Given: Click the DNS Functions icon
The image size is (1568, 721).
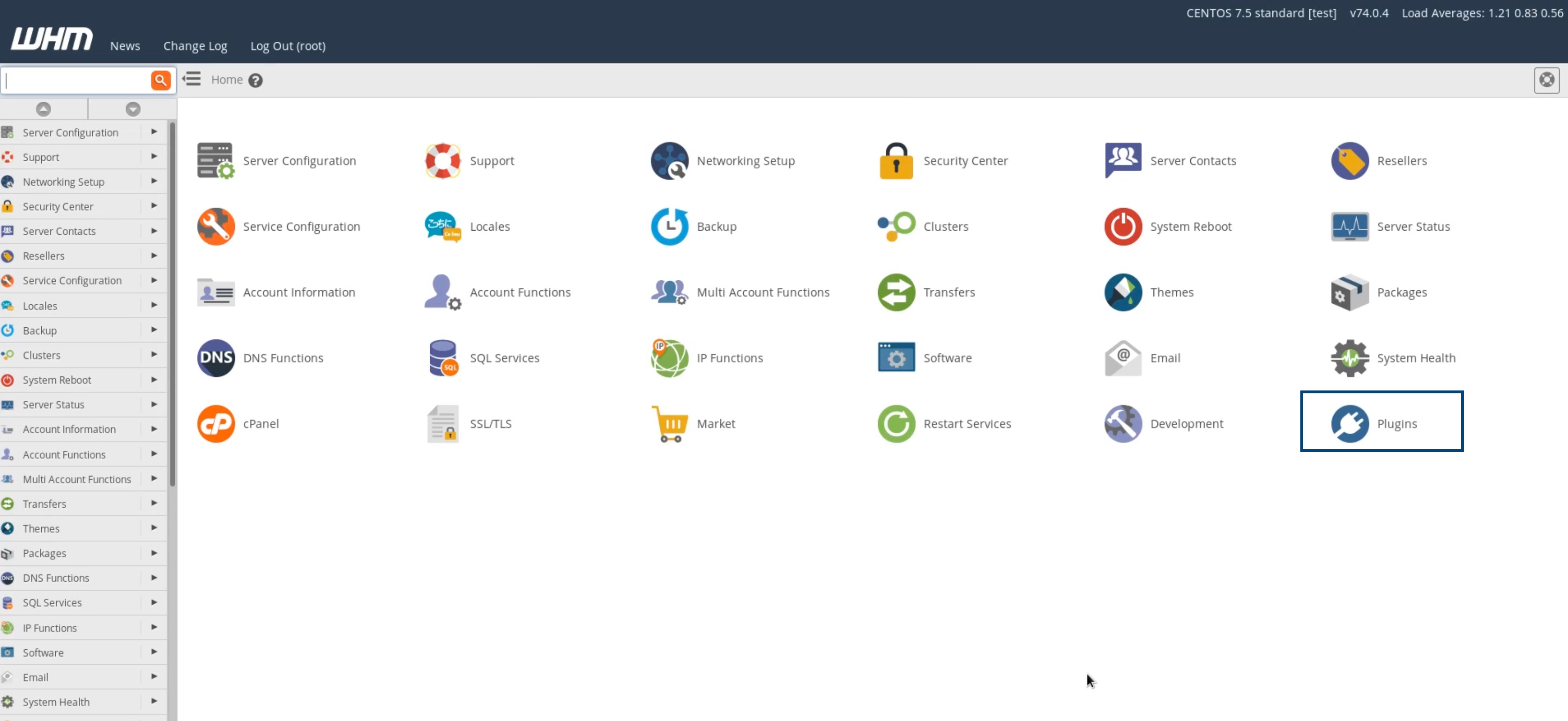Looking at the screenshot, I should tap(216, 358).
